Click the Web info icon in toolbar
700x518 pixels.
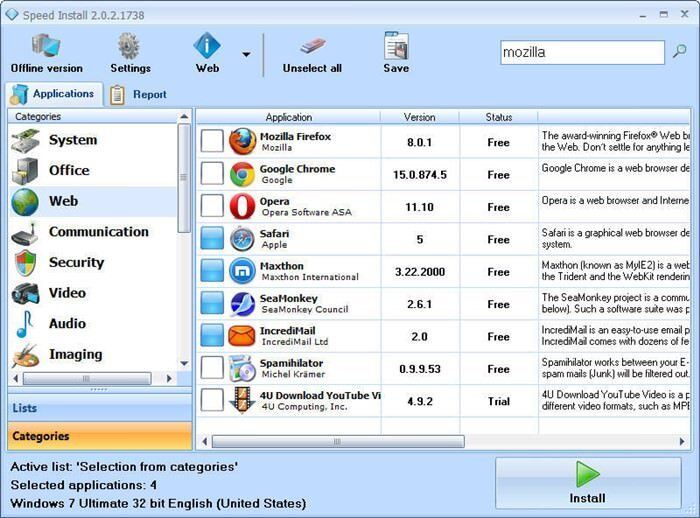point(207,47)
